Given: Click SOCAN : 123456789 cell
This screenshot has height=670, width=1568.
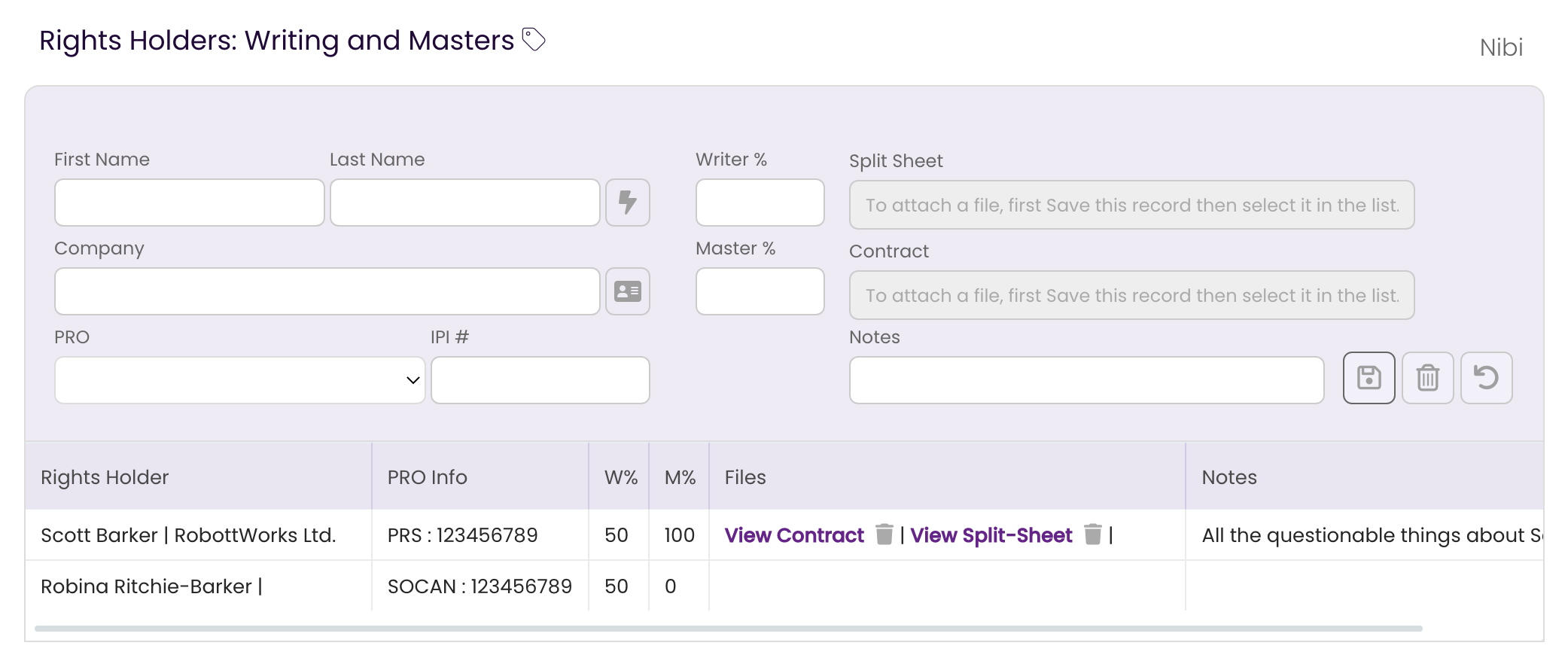Looking at the screenshot, I should click(480, 586).
